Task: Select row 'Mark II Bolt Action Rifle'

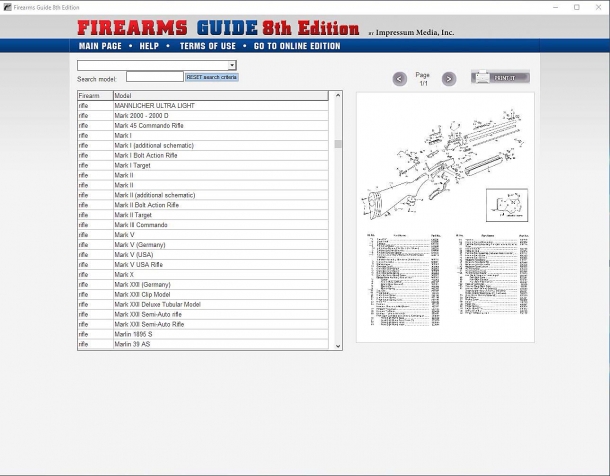Action: click(203, 205)
